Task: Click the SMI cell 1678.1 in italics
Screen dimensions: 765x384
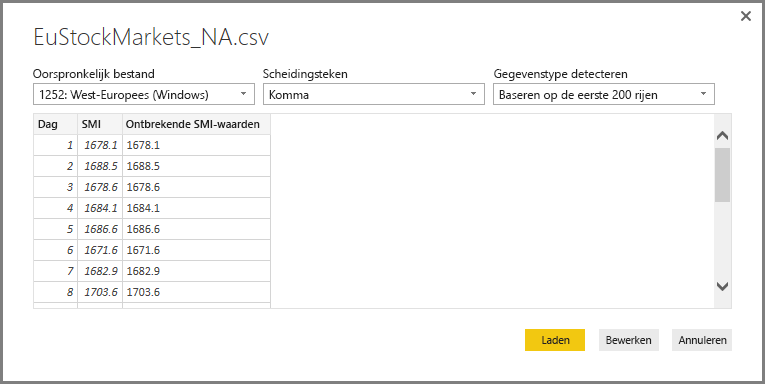Action: click(100, 145)
